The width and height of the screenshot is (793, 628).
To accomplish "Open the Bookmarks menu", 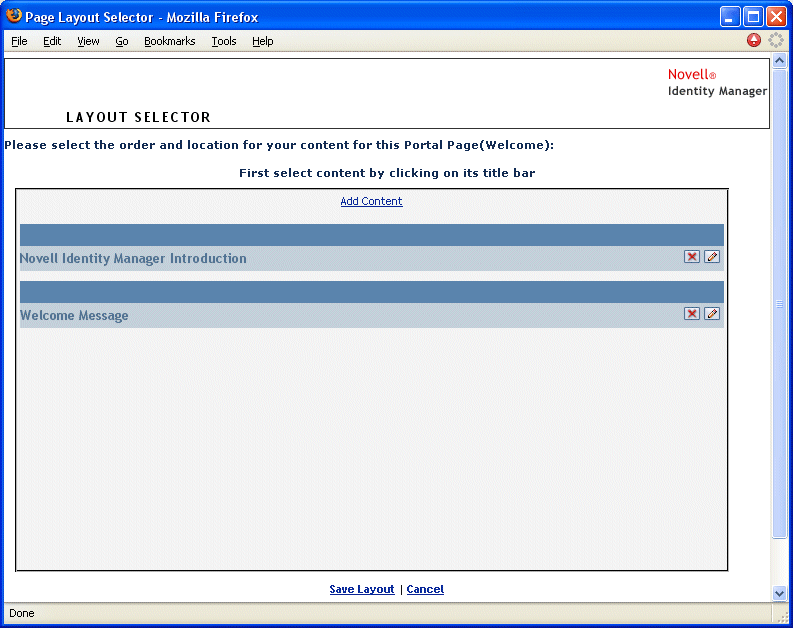I will pos(170,41).
